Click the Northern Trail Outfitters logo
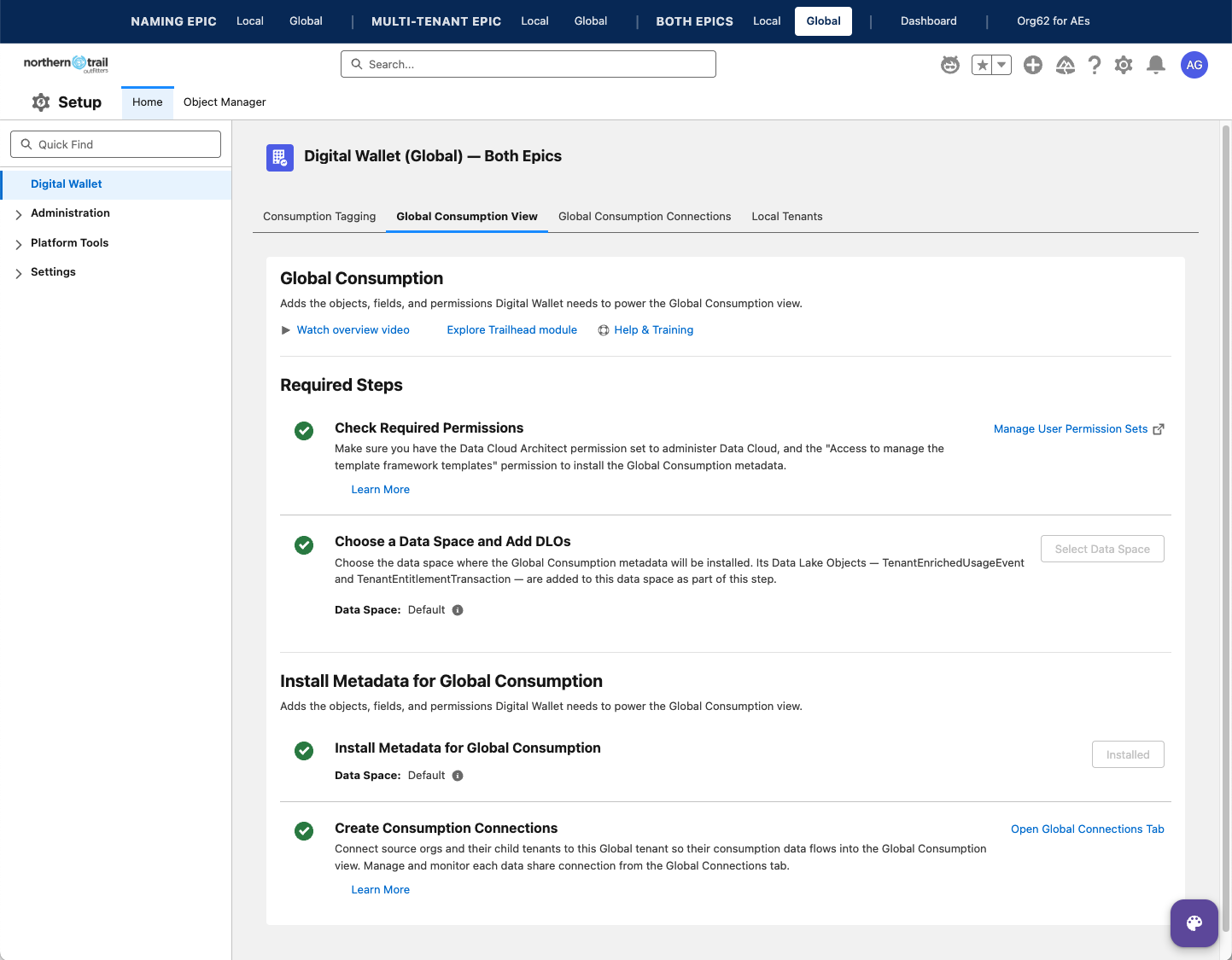 pyautogui.click(x=66, y=64)
